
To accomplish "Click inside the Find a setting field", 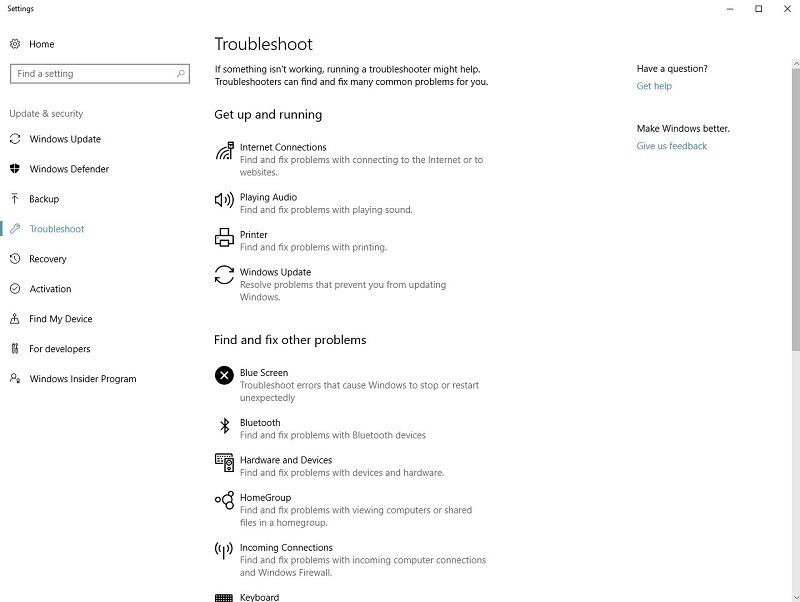I will coord(100,73).
